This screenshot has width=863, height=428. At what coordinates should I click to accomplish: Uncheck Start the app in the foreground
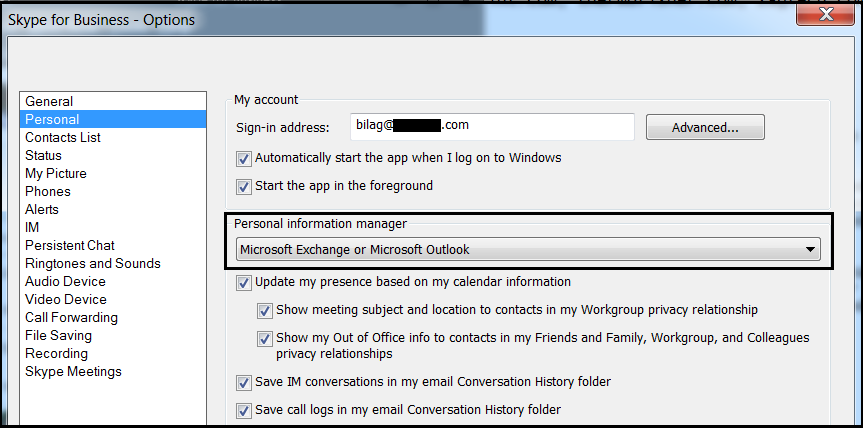tap(244, 187)
